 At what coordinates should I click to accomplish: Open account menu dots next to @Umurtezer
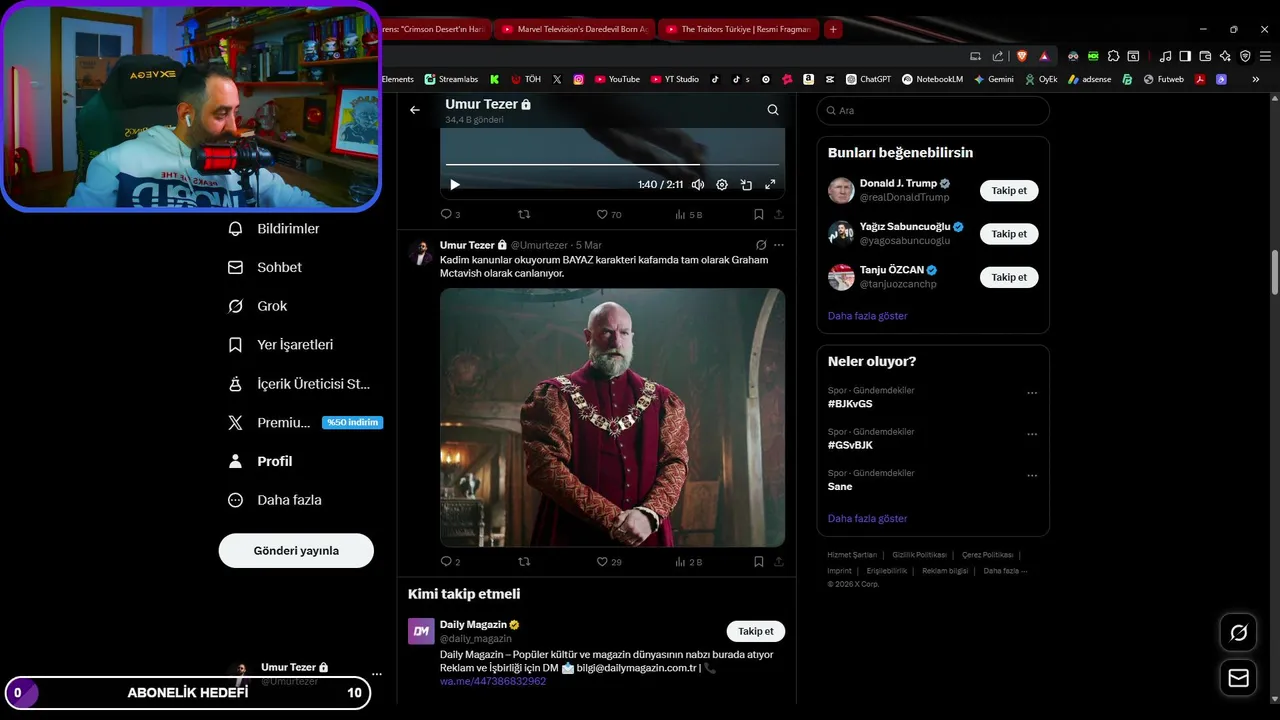tap(377, 674)
